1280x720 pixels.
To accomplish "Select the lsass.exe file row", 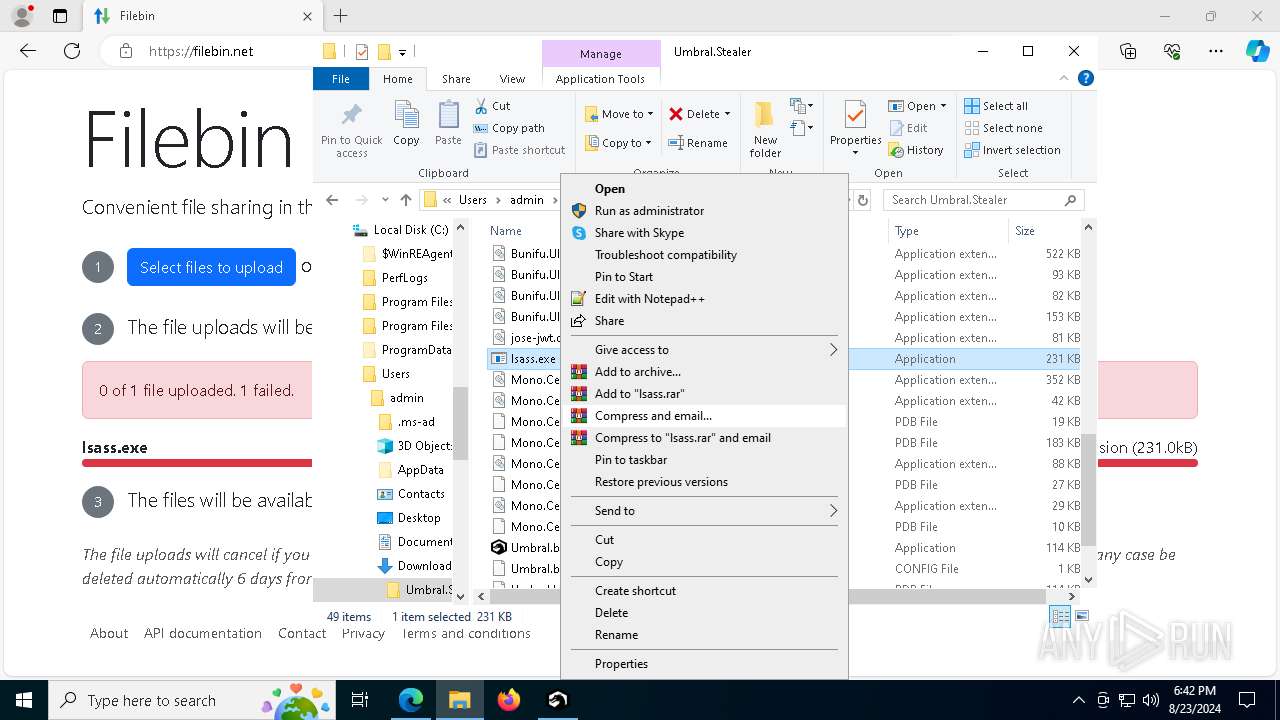I will [786, 359].
